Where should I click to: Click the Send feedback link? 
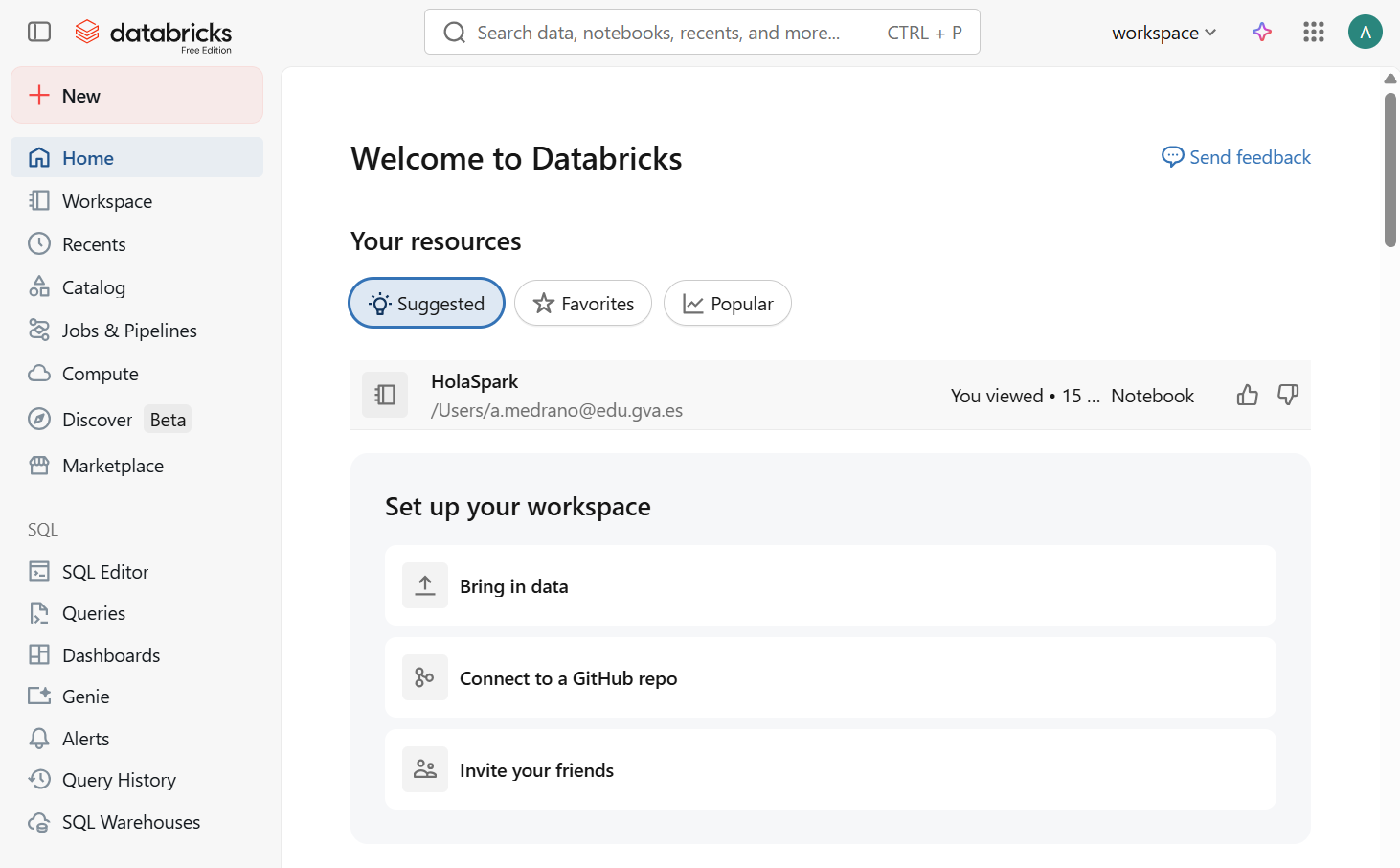[x=1236, y=156]
